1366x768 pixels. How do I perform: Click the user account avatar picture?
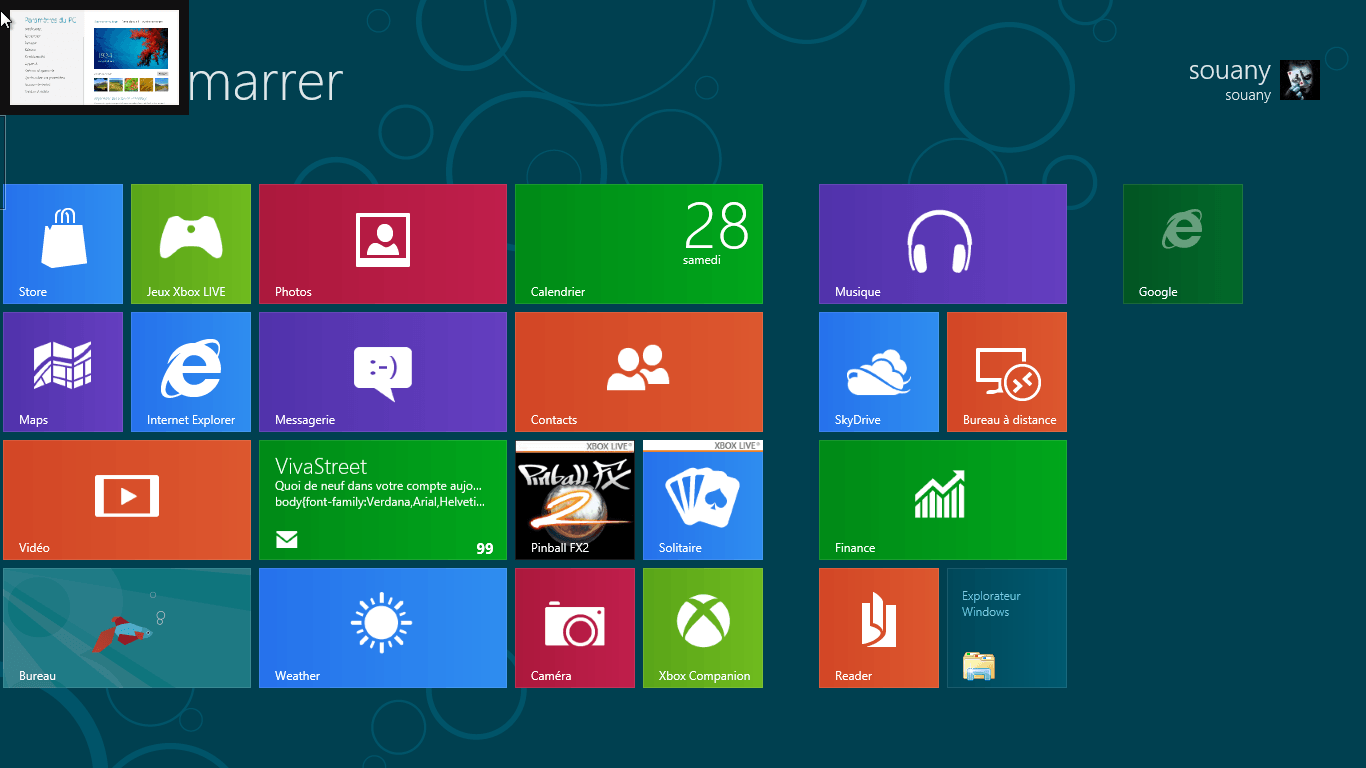click(x=1300, y=80)
